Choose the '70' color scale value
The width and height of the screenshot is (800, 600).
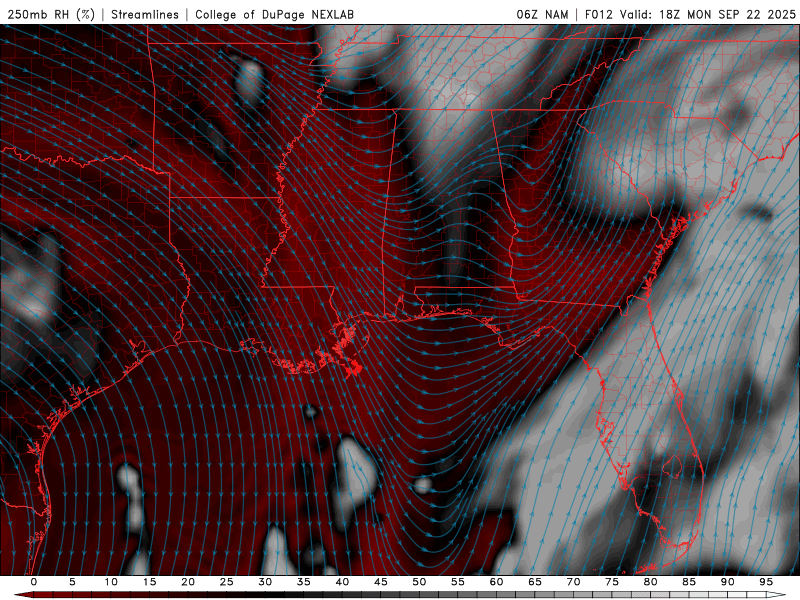click(x=573, y=582)
